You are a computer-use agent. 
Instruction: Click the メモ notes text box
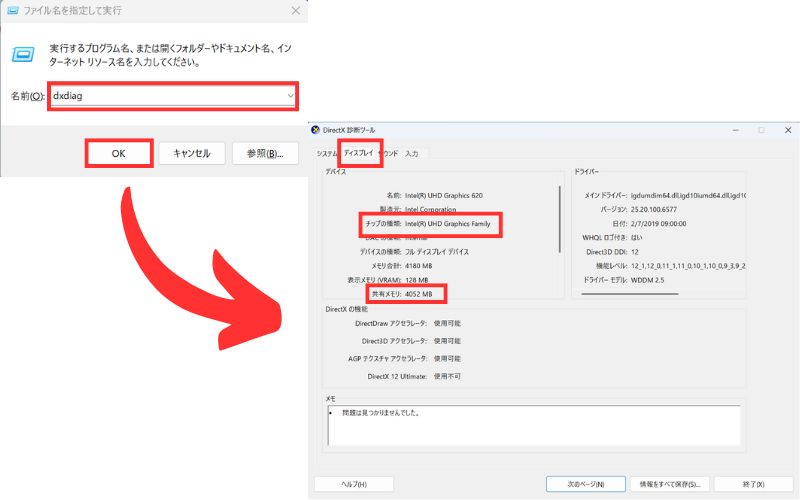click(534, 426)
